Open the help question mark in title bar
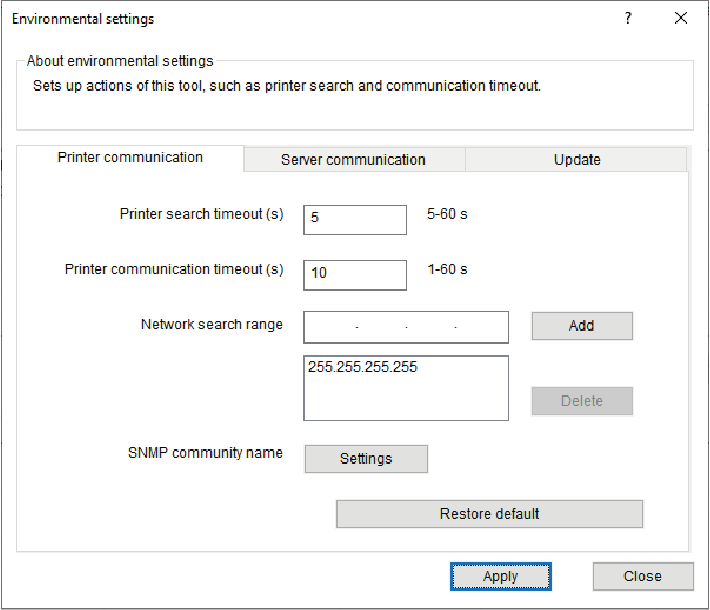The image size is (710, 610). point(628,19)
